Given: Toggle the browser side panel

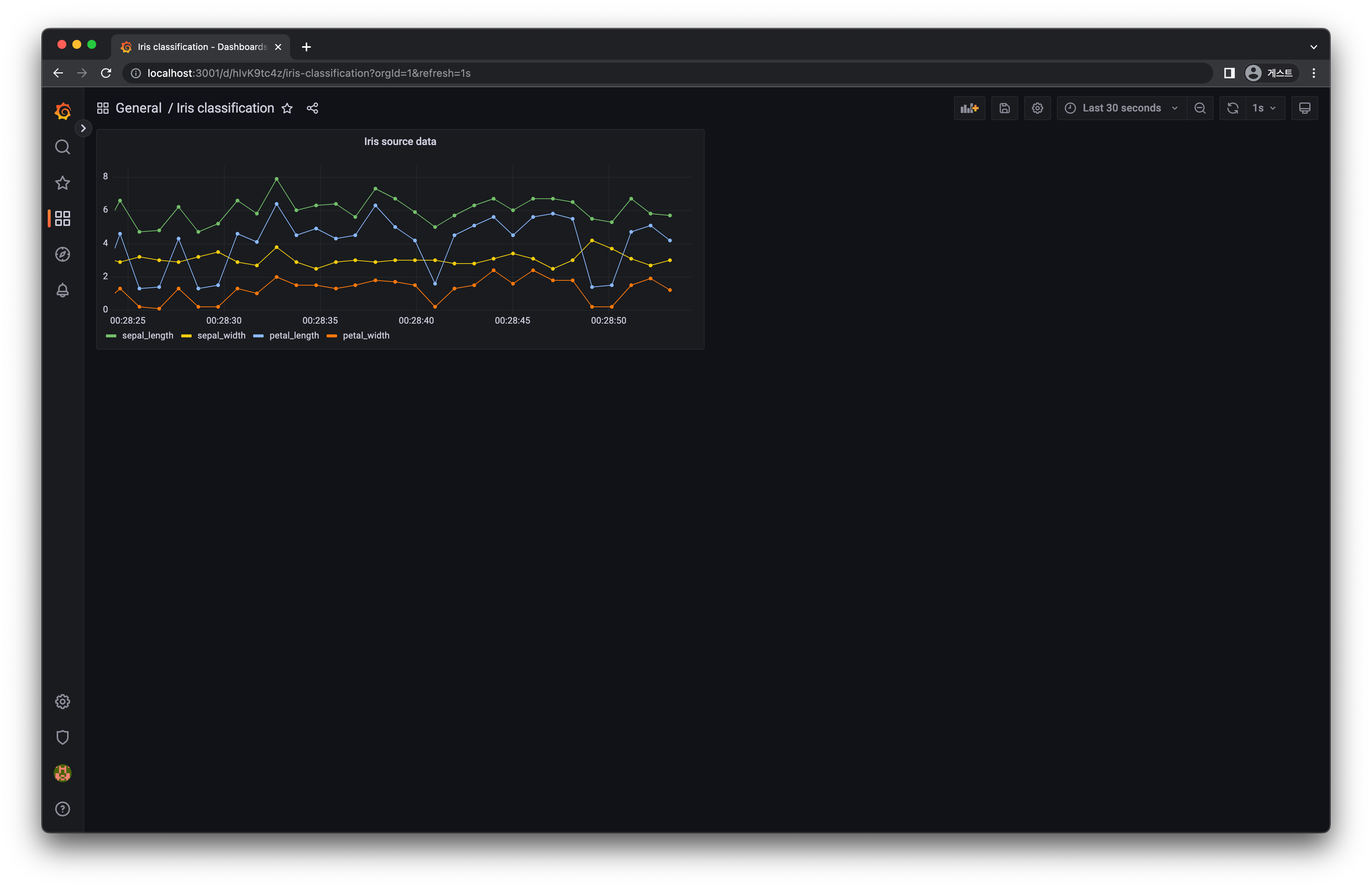Looking at the screenshot, I should click(1229, 73).
